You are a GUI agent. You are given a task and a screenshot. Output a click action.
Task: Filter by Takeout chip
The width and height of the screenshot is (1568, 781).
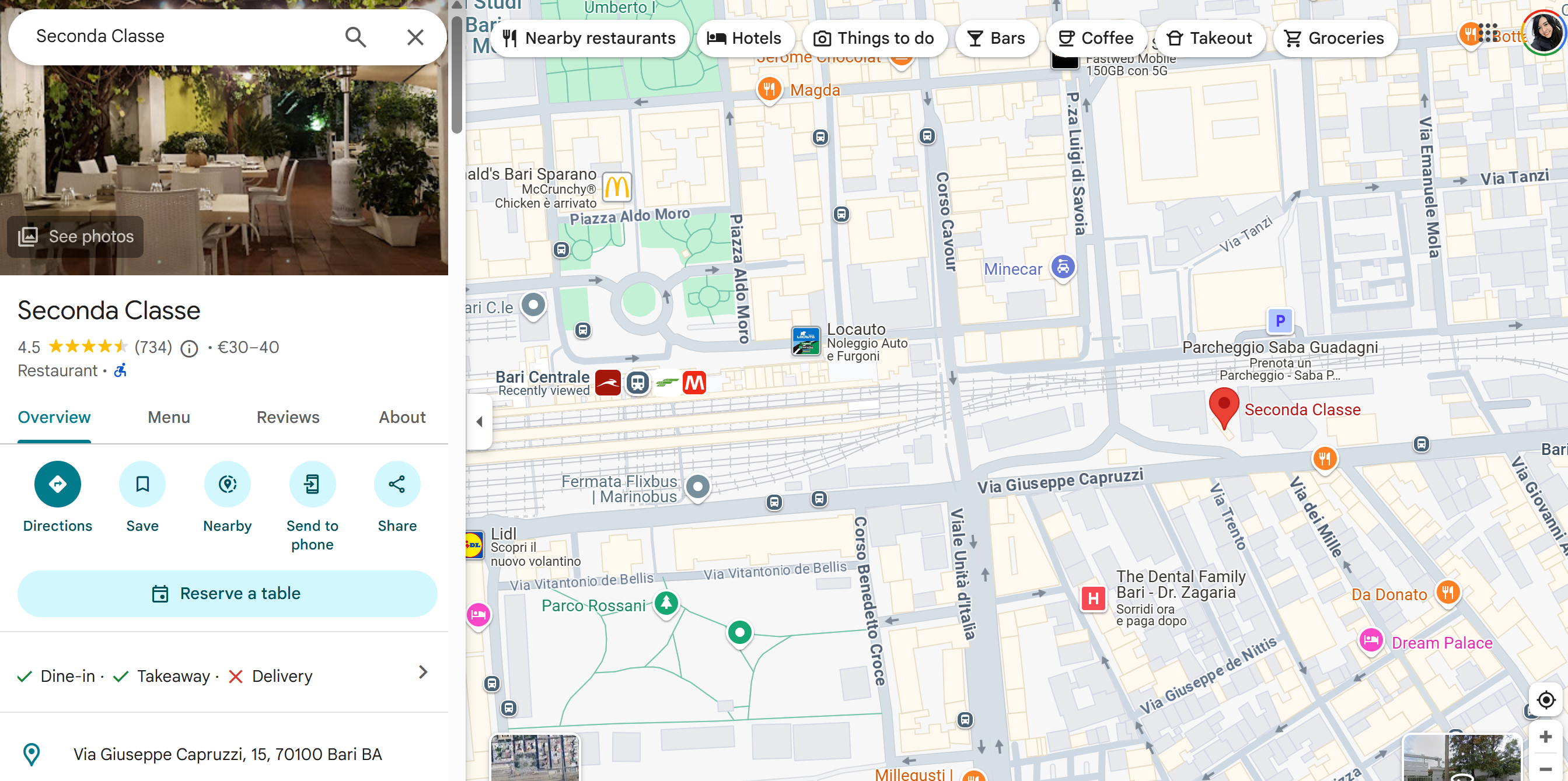(x=1210, y=38)
